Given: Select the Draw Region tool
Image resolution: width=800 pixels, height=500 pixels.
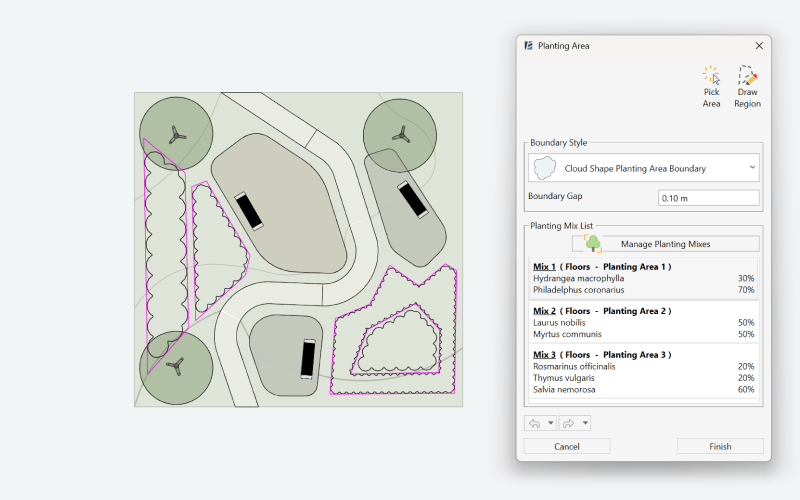Looking at the screenshot, I should tap(747, 86).
